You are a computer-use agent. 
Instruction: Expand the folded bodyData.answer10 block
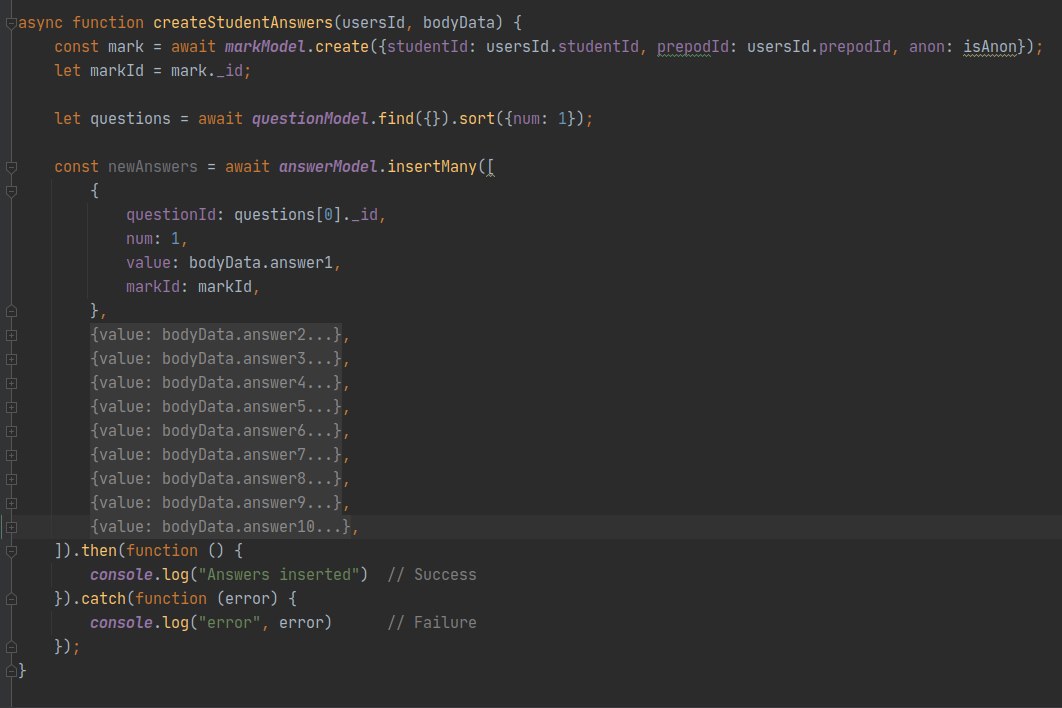(12, 527)
